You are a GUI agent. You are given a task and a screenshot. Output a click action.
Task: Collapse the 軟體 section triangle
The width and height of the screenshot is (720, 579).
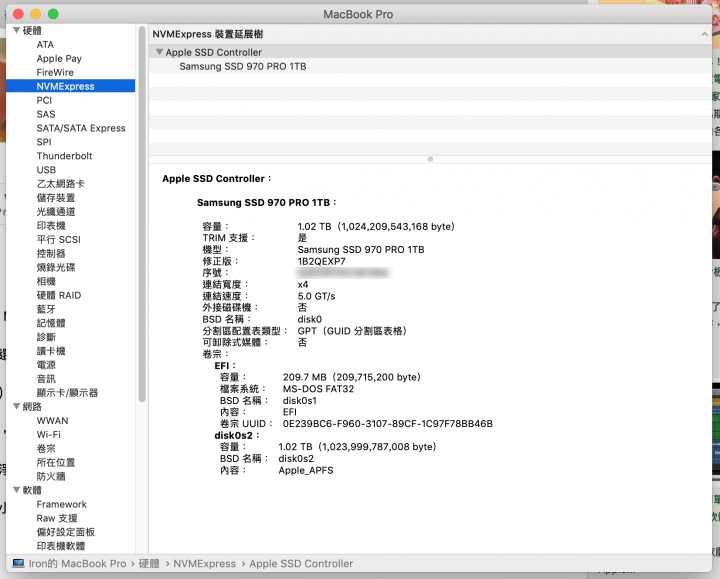17,490
